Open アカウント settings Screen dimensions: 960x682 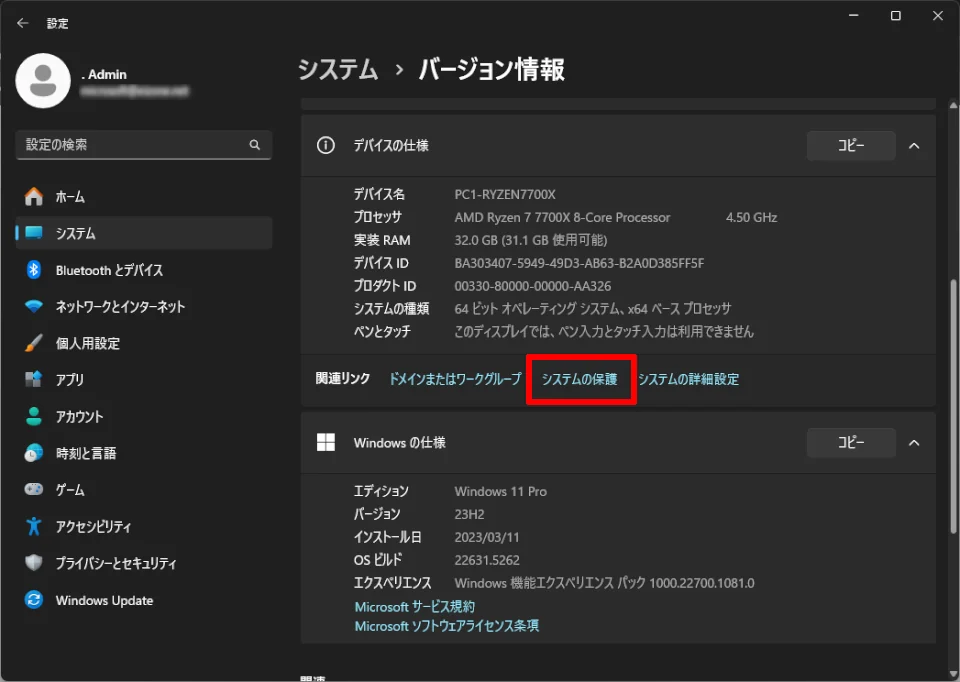(144, 416)
